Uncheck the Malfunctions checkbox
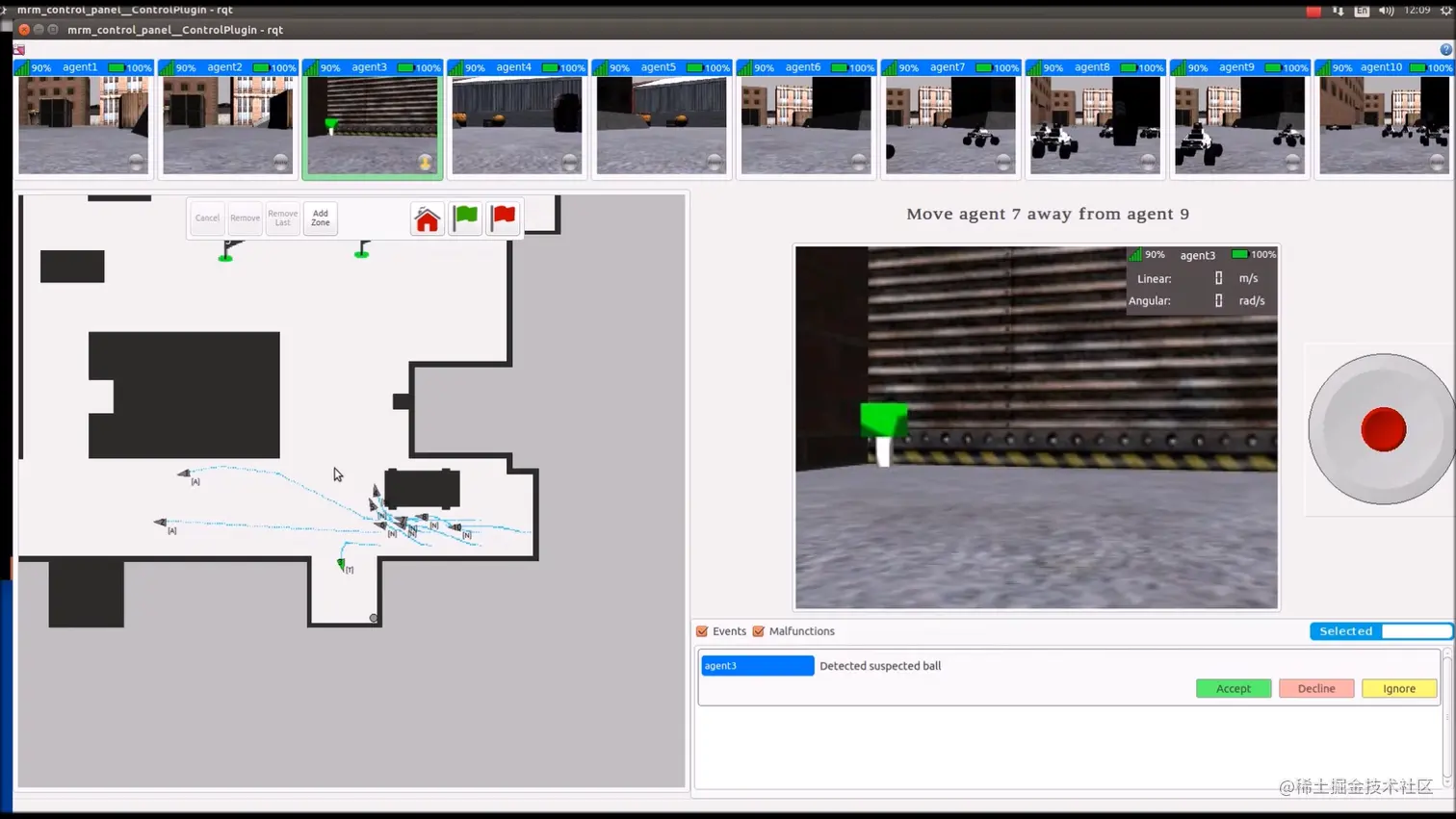1456x819 pixels. point(758,631)
